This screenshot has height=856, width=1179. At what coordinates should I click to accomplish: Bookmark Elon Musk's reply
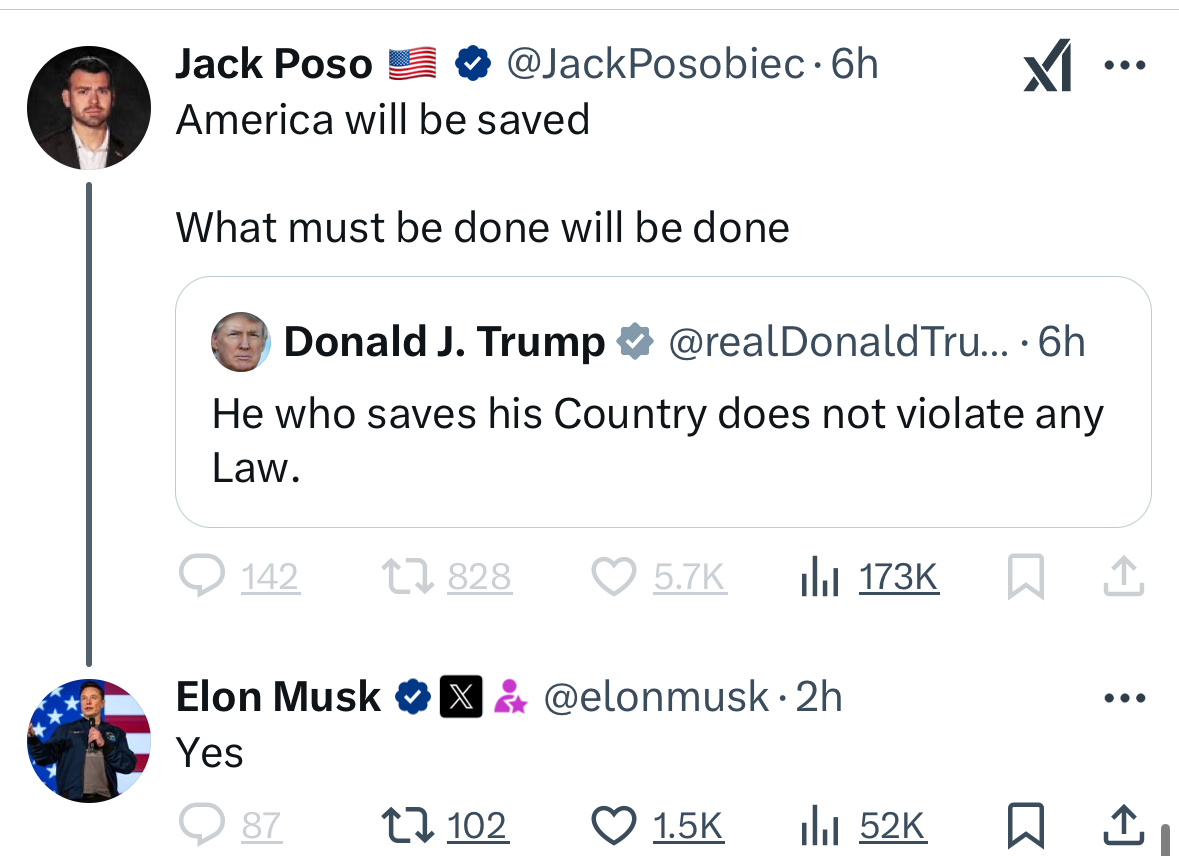coord(1025,826)
